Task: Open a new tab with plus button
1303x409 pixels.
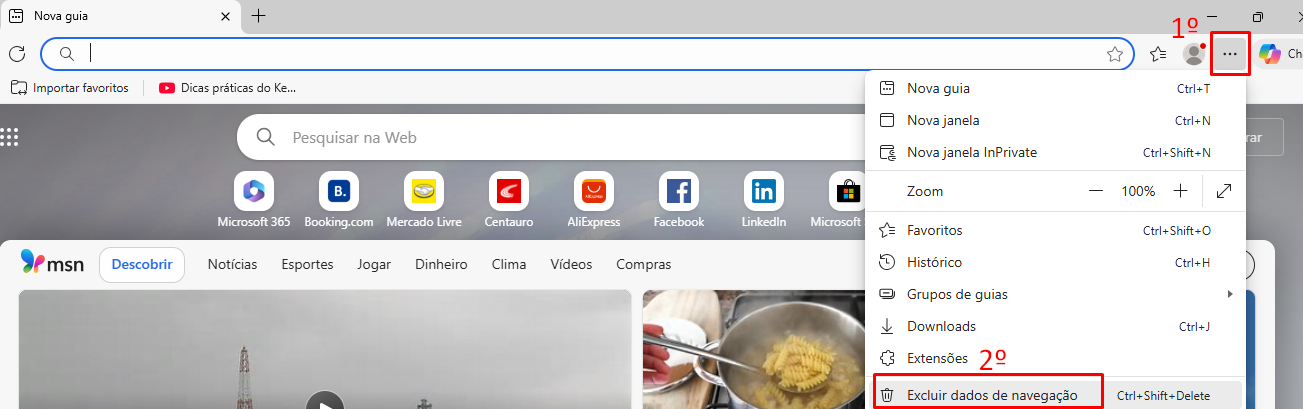Action: 258,16
